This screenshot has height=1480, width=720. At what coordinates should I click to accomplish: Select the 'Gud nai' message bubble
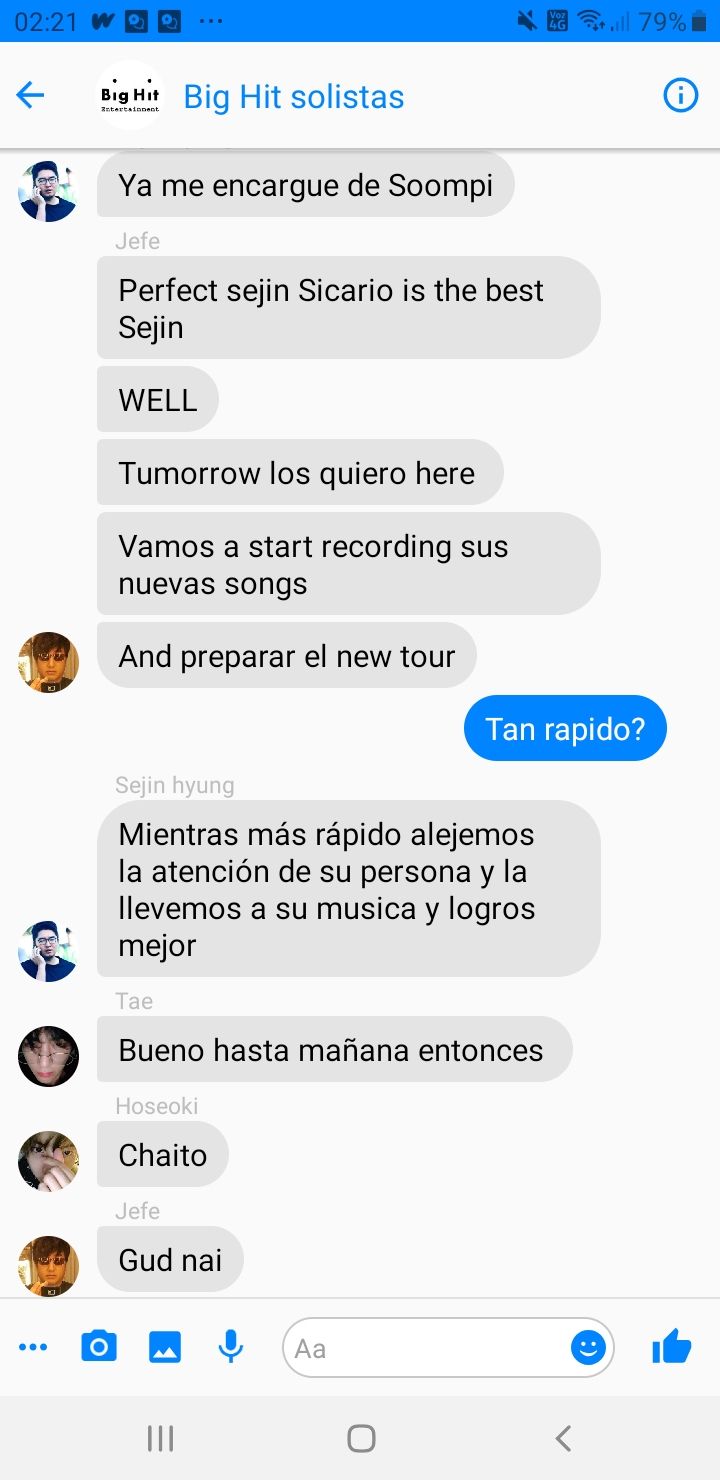coord(170,1259)
